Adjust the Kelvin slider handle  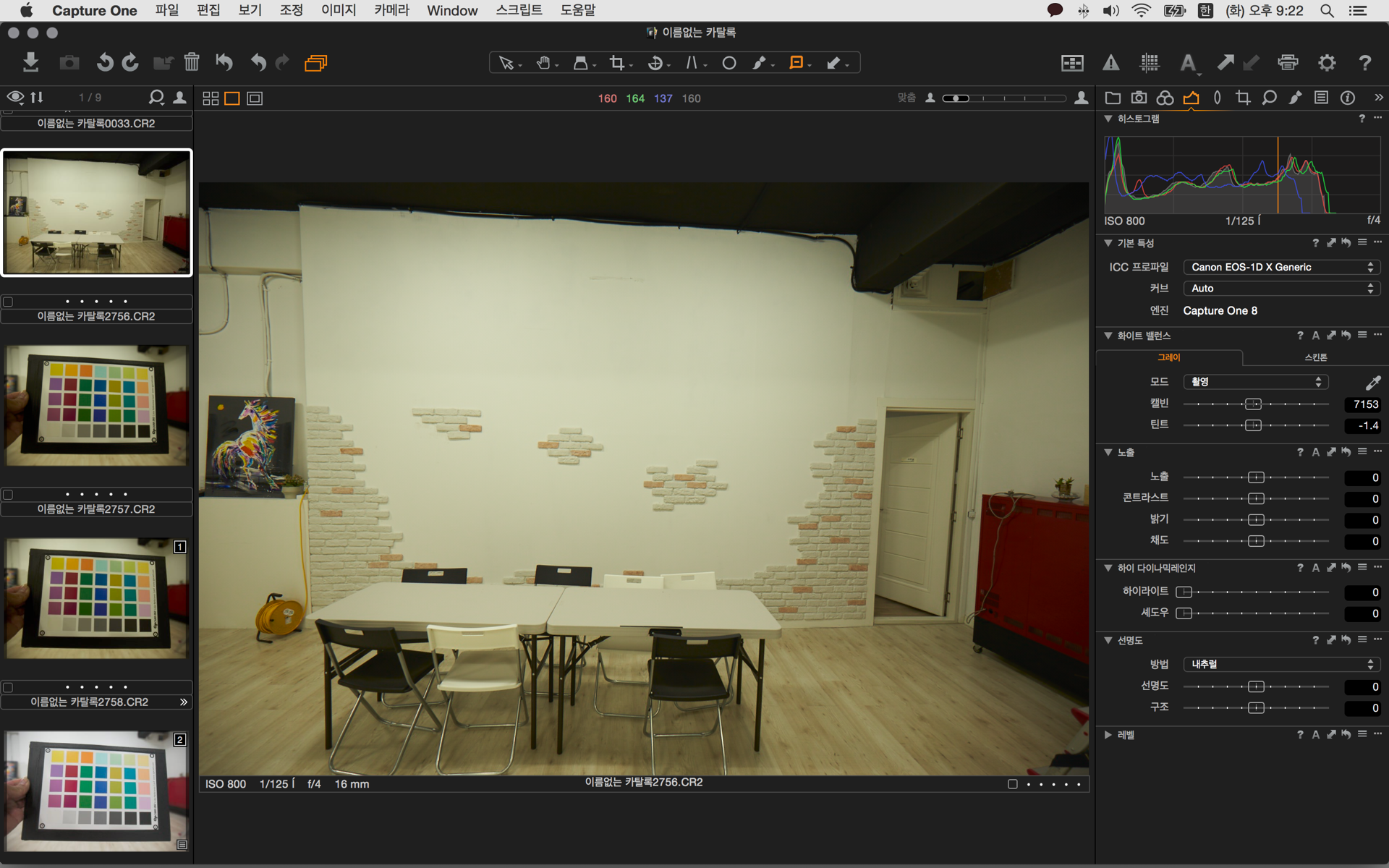[1253, 404]
